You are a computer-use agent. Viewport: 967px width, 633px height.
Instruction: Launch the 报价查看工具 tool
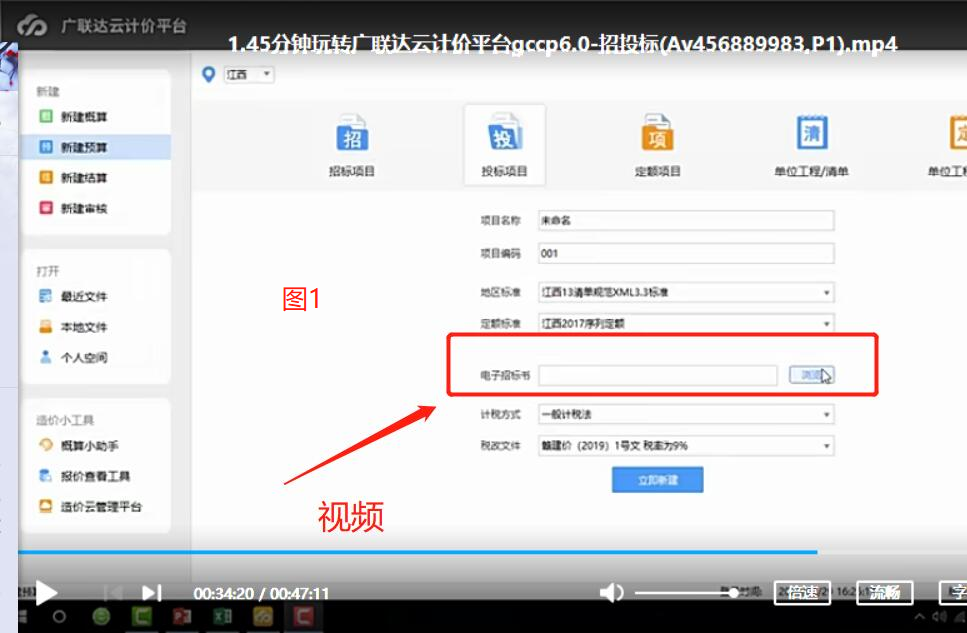point(84,476)
